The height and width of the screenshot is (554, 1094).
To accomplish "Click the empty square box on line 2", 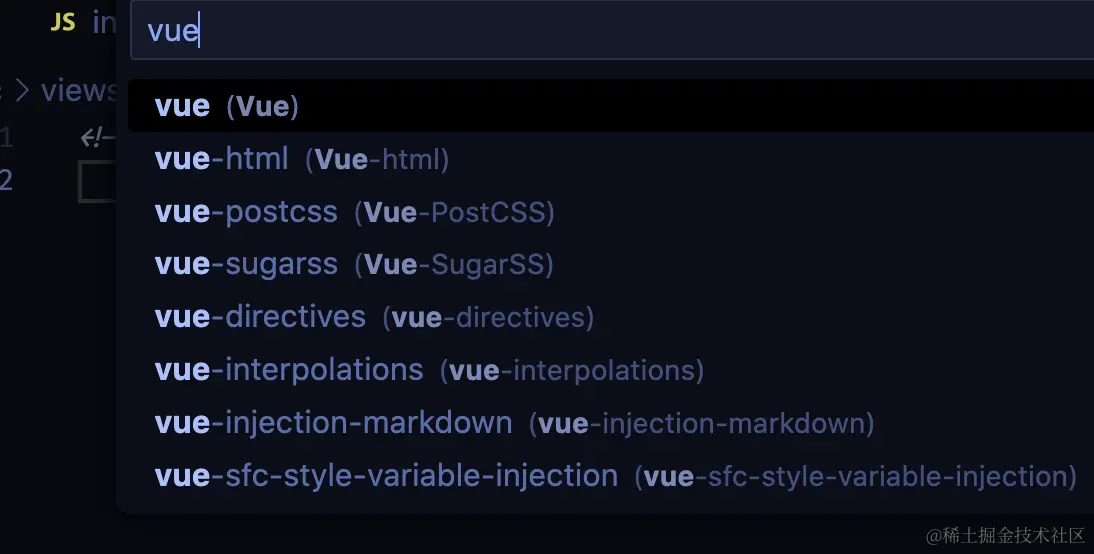I will pyautogui.click(x=98, y=182).
